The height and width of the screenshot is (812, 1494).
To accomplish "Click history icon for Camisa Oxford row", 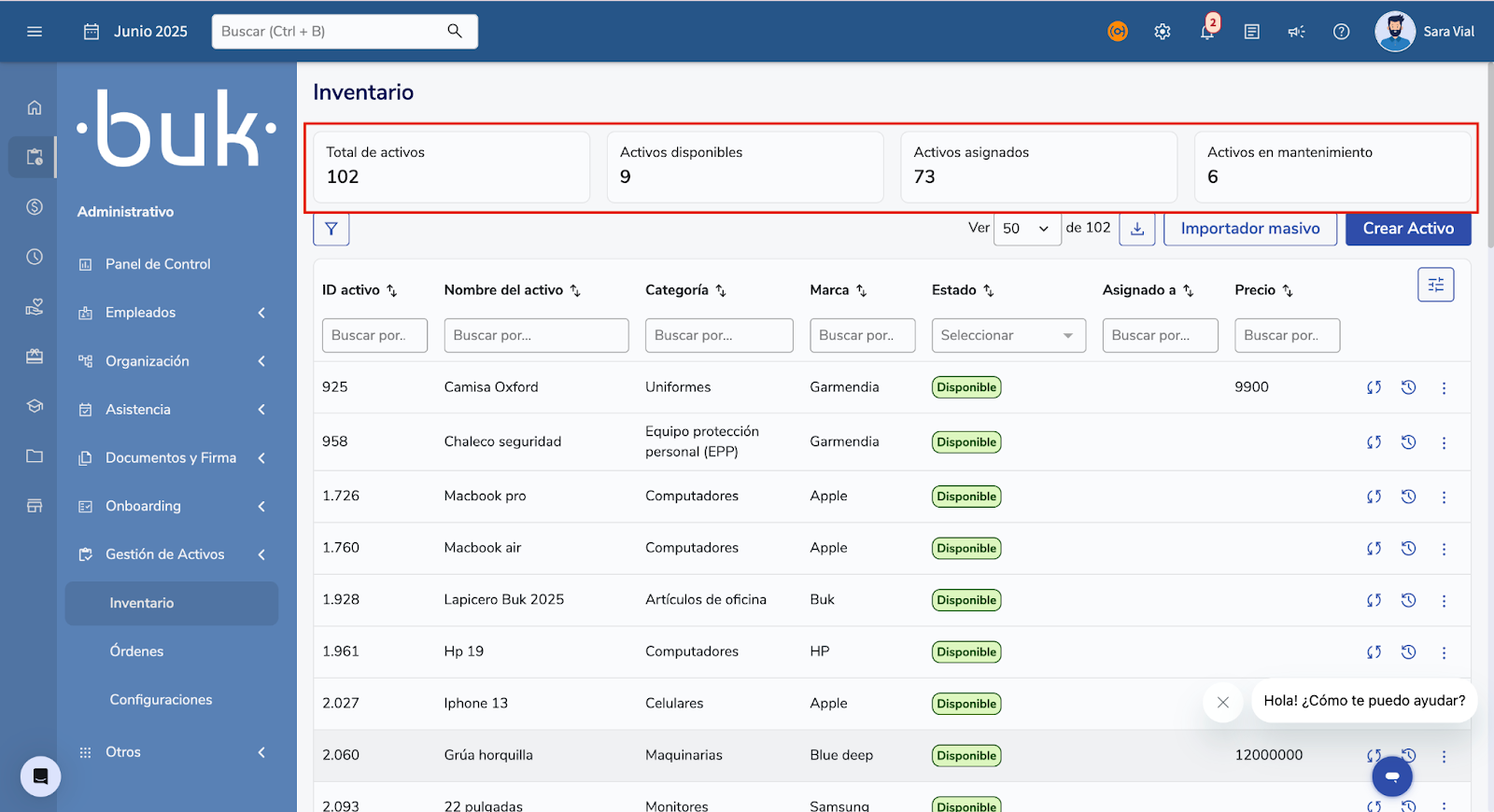I will pos(1408,387).
